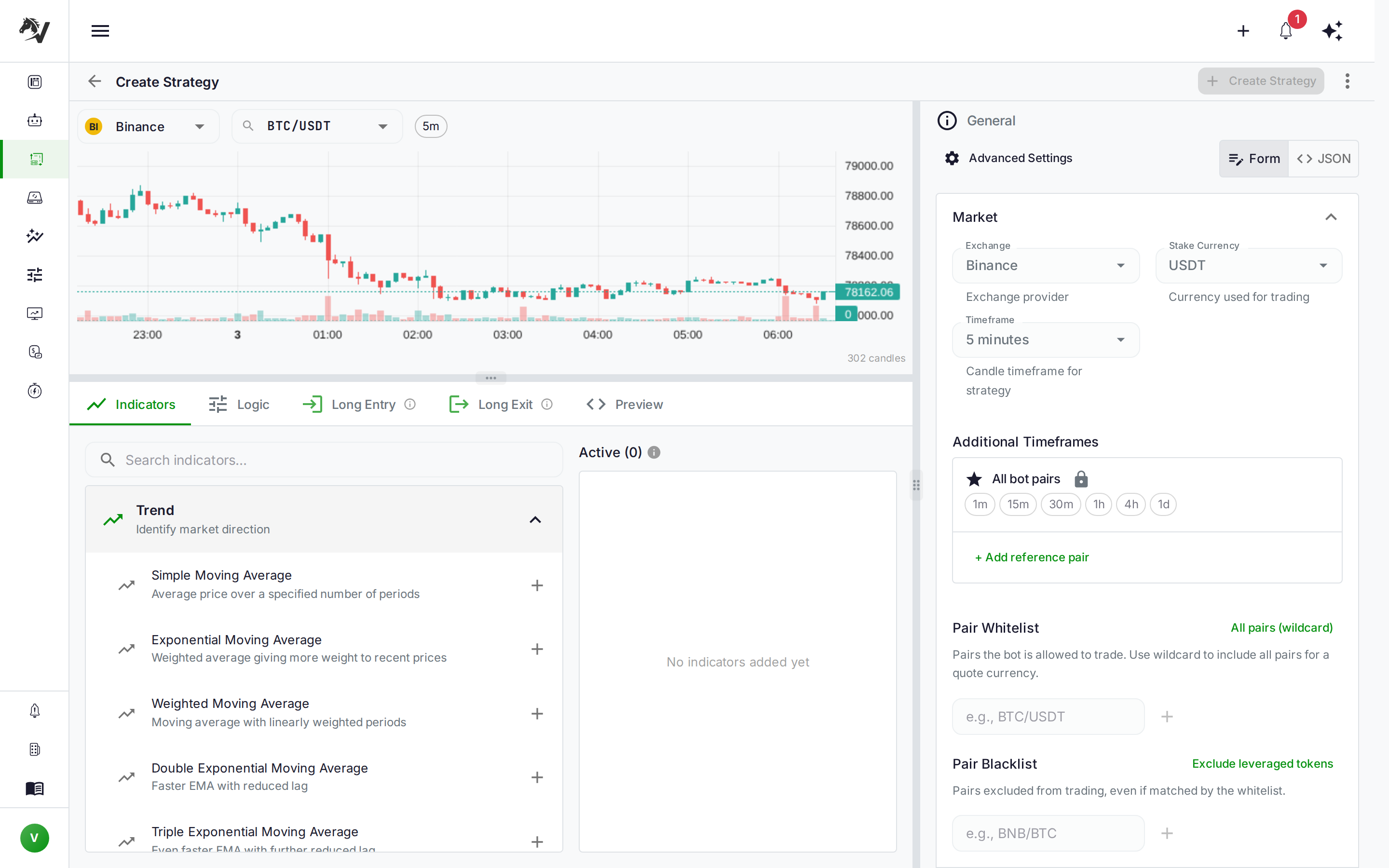Image resolution: width=1389 pixels, height=868 pixels.
Task: Grab the horizontal chart resize handle
Action: pos(490,378)
